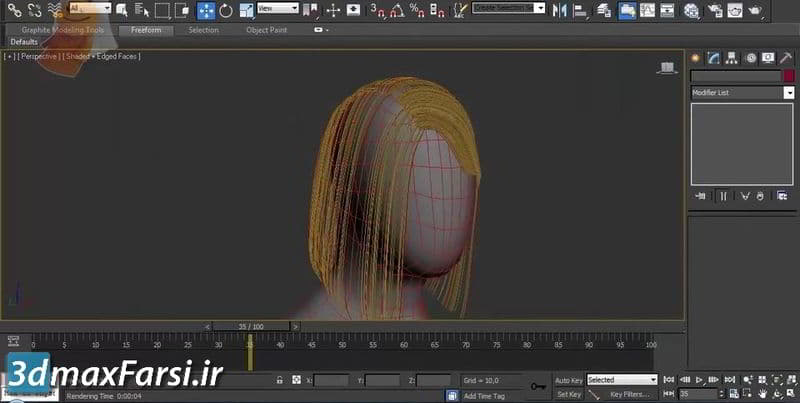This screenshot has width=800, height=403.
Task: Switch to the Utilities hammer panel
Action: (786, 58)
